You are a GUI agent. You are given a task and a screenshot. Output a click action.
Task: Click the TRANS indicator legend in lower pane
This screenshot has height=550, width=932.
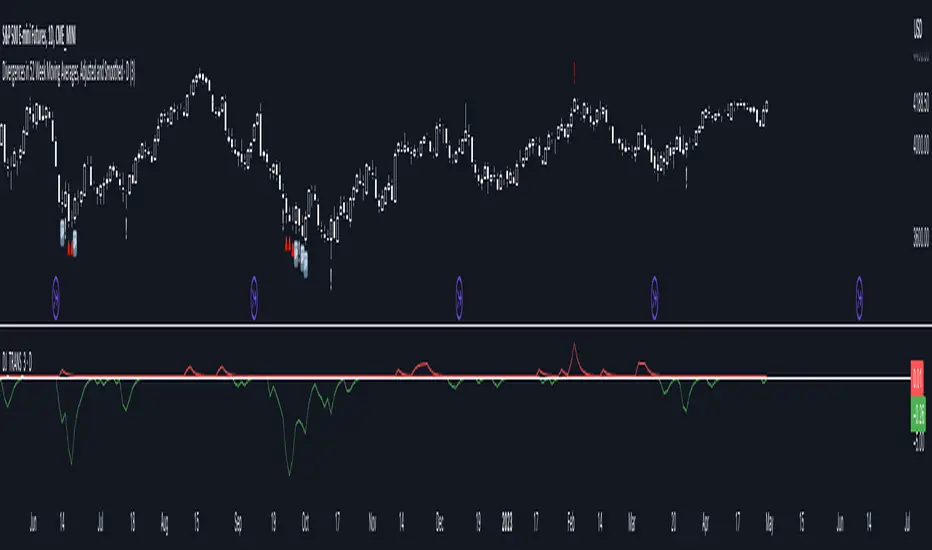[17, 361]
